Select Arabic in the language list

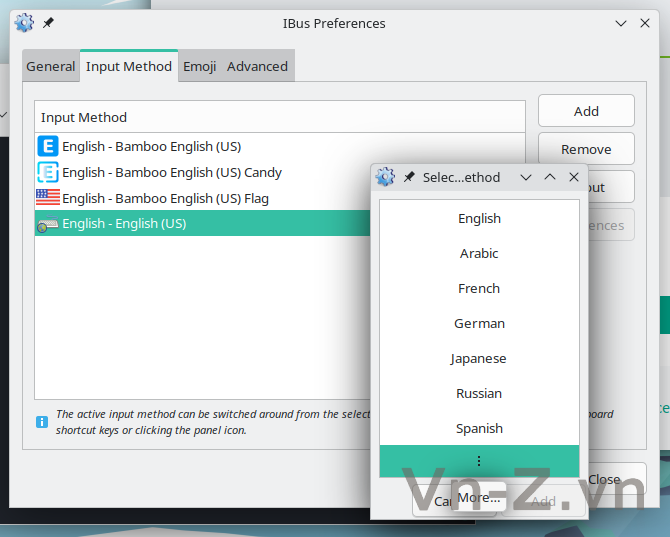click(479, 253)
